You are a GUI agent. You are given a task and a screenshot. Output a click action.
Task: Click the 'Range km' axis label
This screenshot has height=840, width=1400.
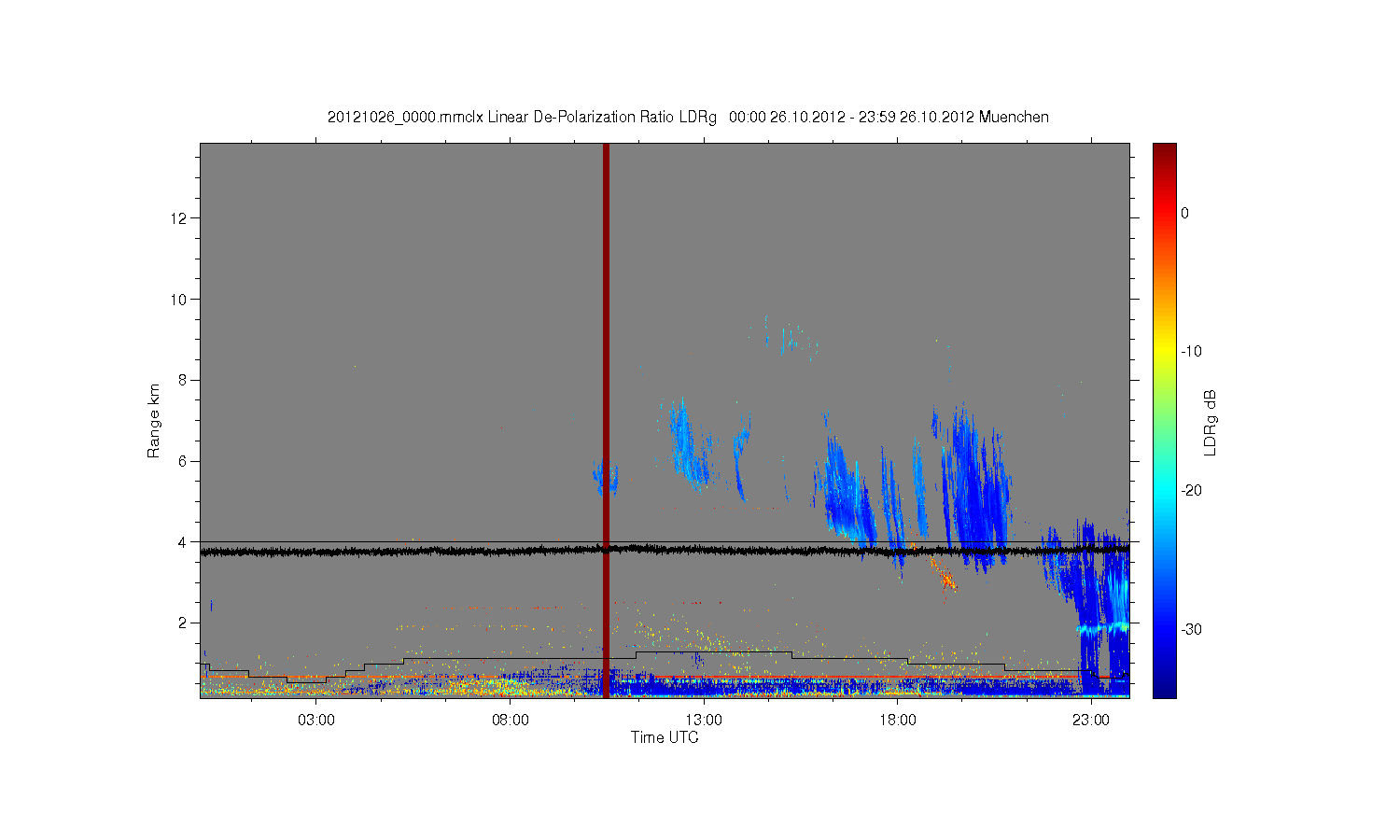153,421
